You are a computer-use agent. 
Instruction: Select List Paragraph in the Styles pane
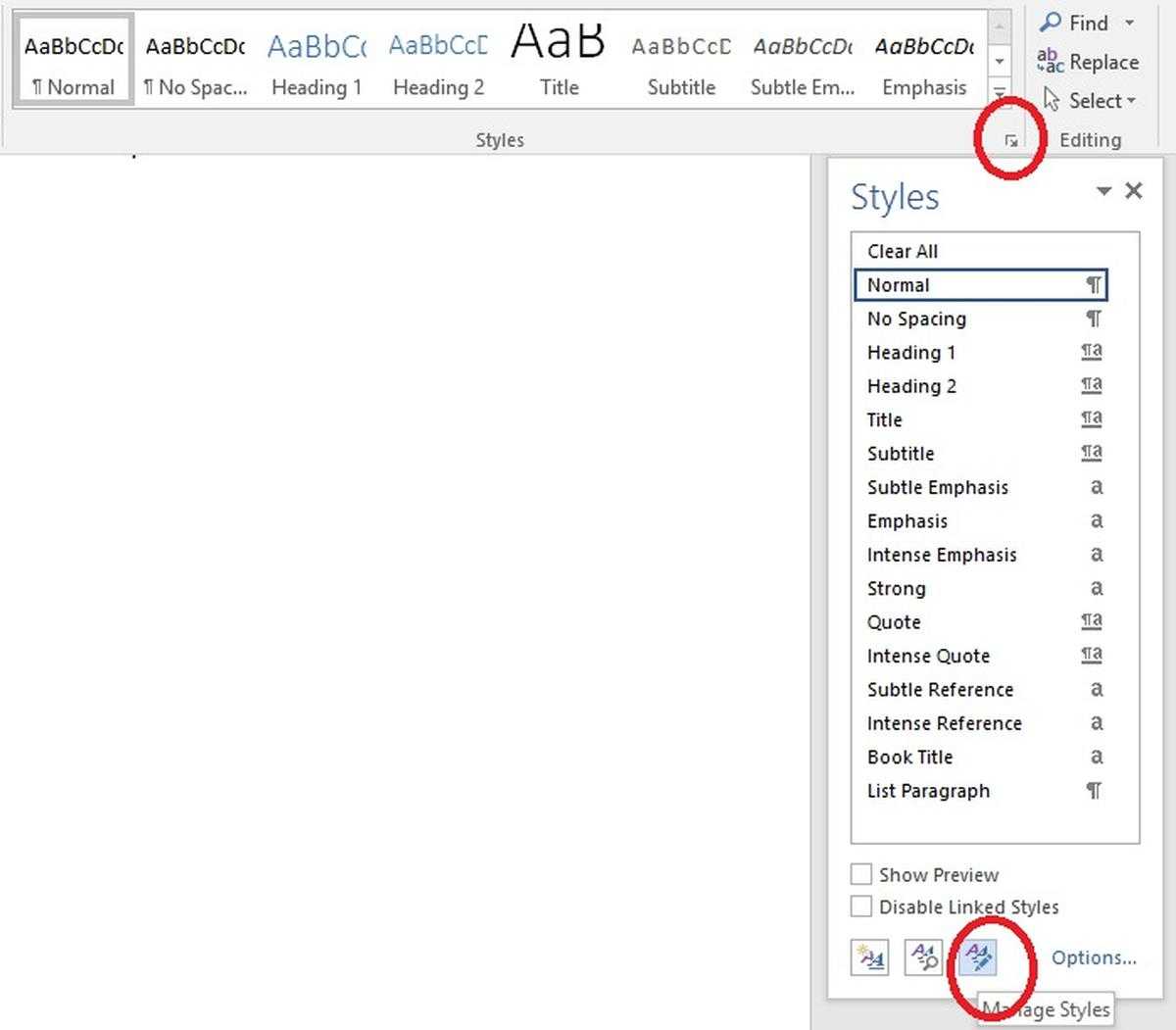click(981, 791)
